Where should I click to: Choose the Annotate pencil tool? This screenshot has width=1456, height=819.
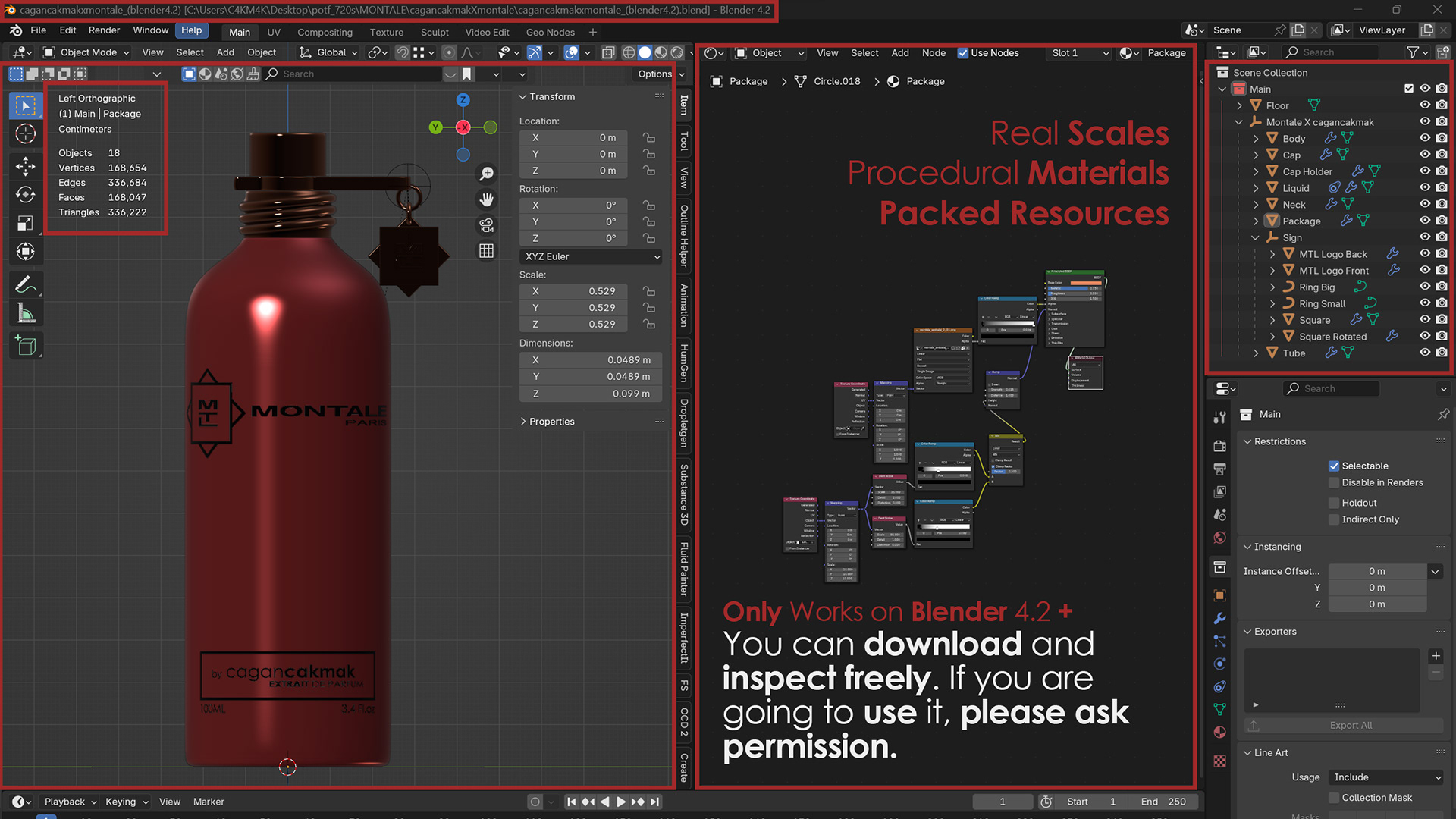coord(25,285)
